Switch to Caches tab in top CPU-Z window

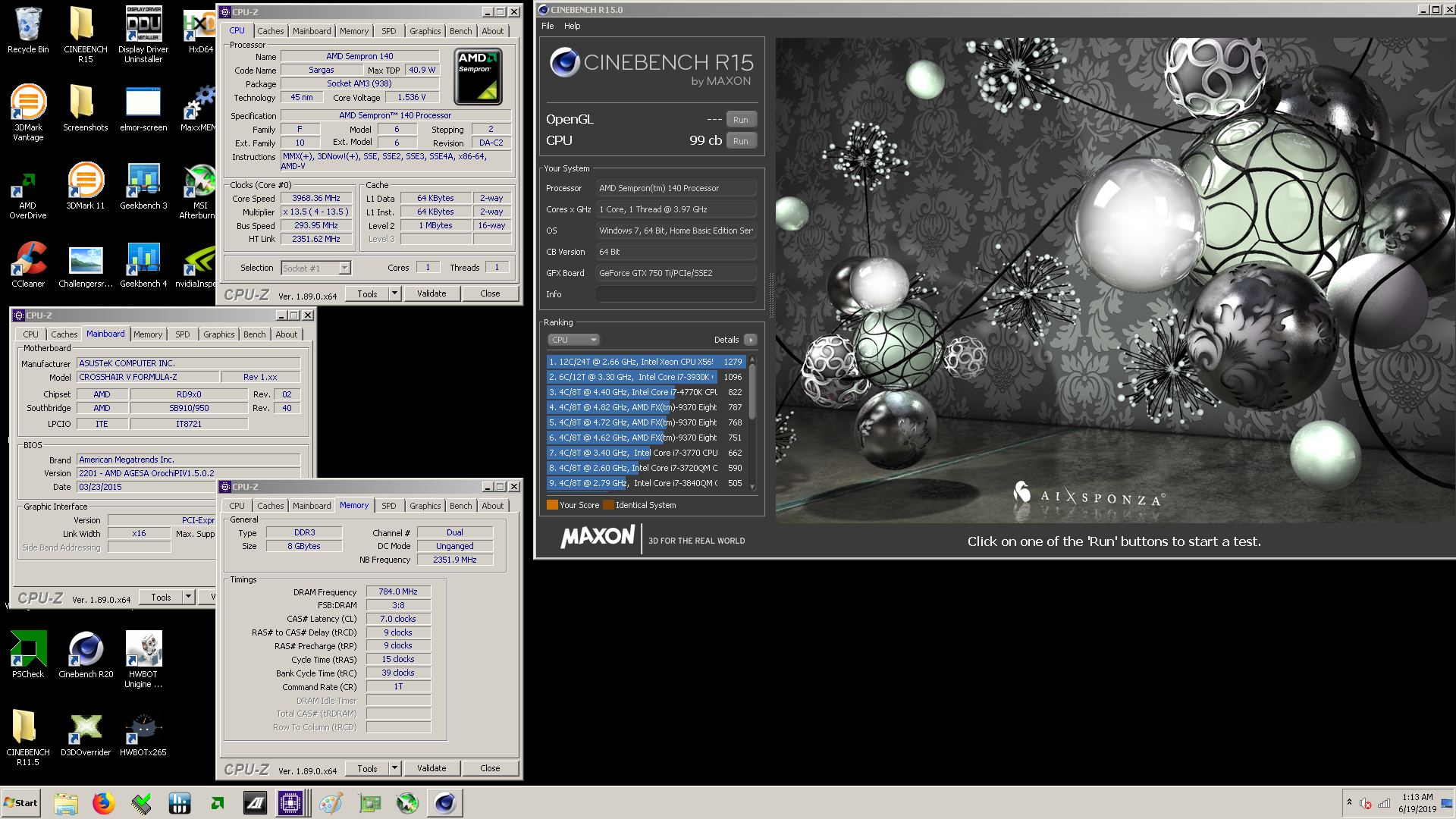(x=271, y=31)
